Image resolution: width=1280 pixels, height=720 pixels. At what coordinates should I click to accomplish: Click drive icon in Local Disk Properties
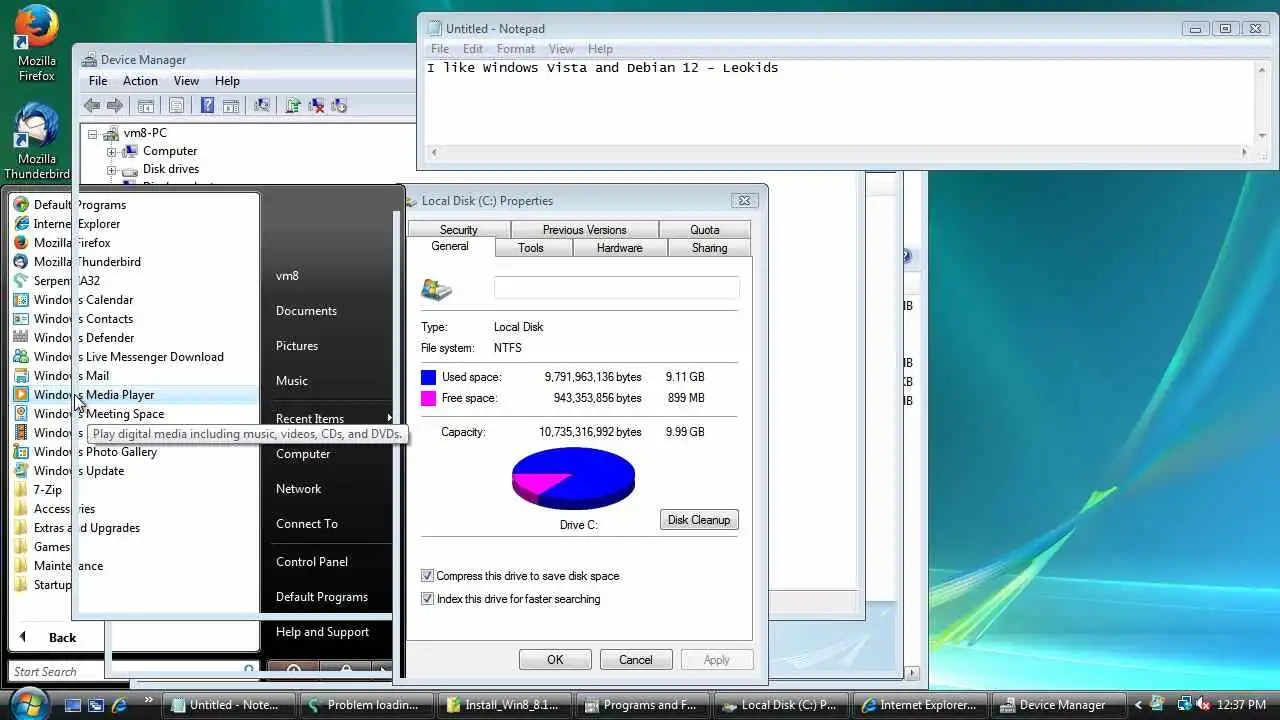pos(437,290)
